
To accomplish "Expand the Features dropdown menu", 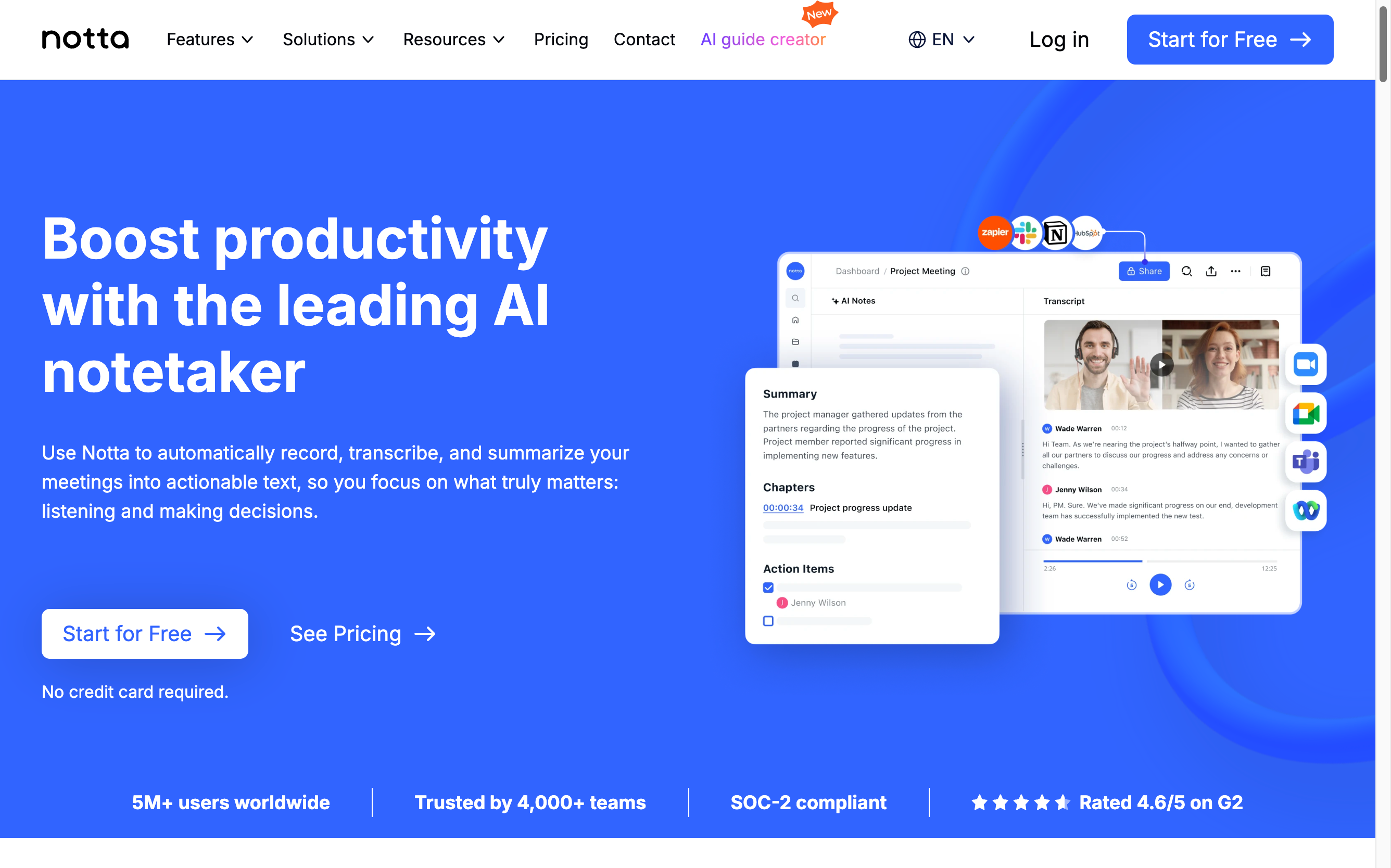I will click(207, 39).
